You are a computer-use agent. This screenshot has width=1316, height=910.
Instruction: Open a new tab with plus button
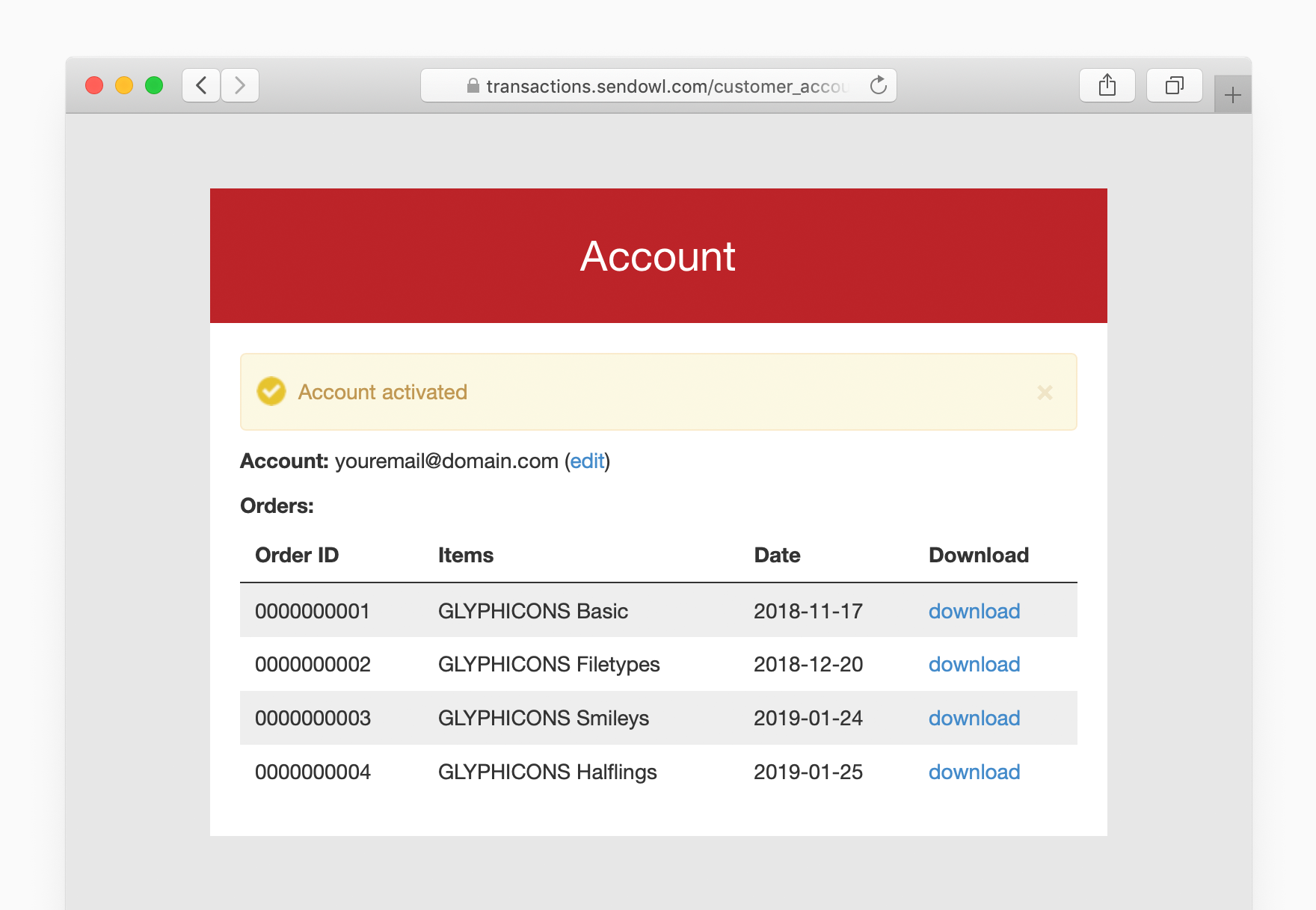pyautogui.click(x=1233, y=95)
